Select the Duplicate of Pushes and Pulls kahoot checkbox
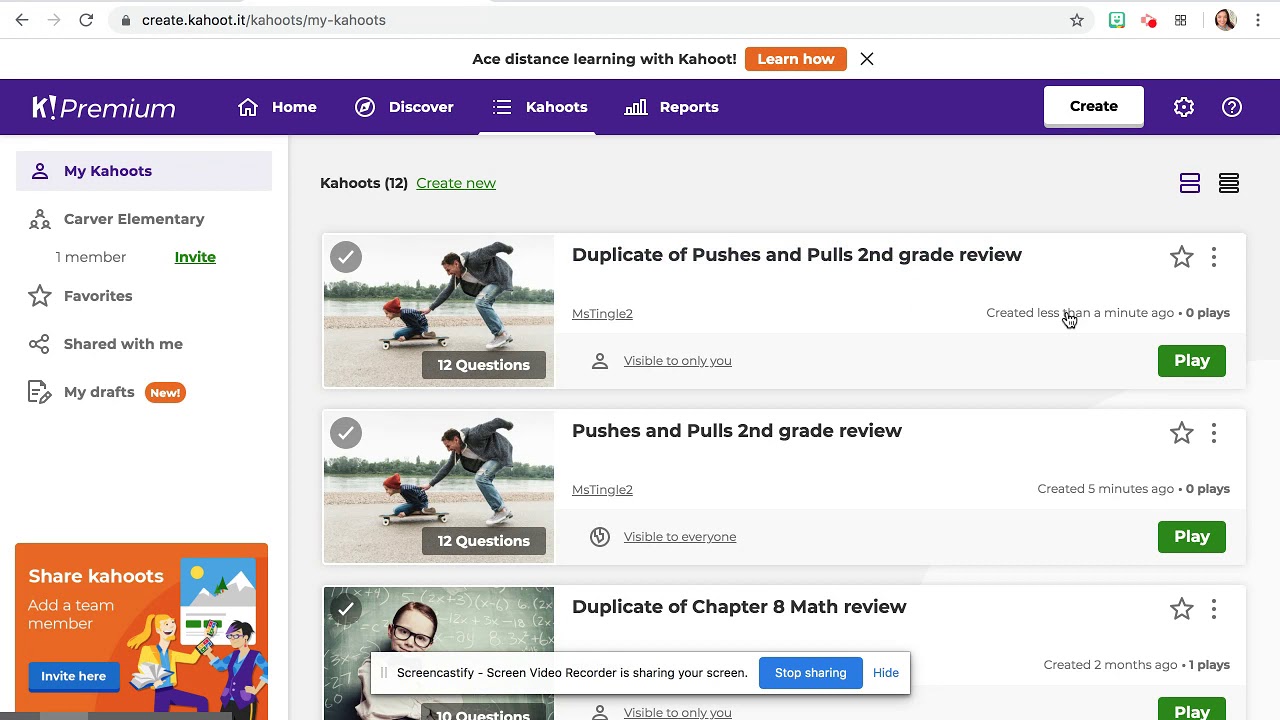This screenshot has height=720, width=1280. click(346, 257)
